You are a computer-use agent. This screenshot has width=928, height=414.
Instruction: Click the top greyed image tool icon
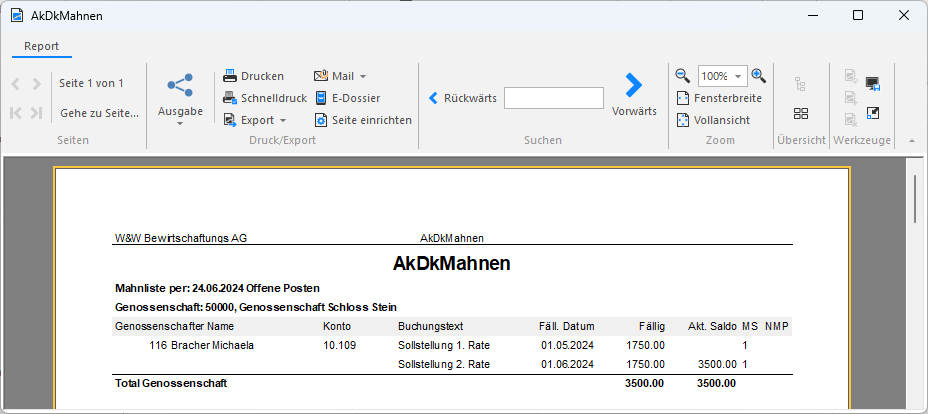(x=850, y=76)
